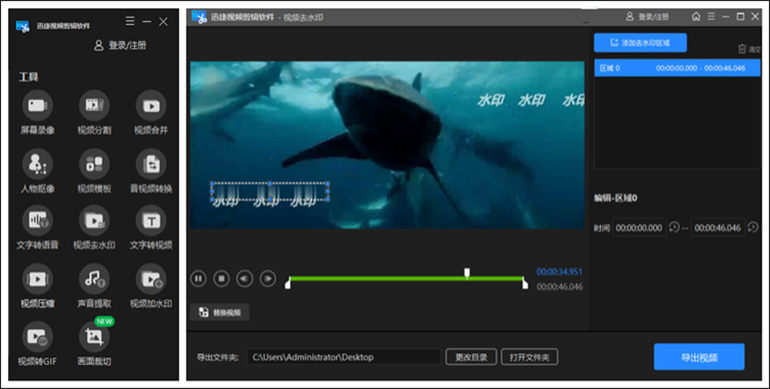Open the menu icon in watermark window title bar

coord(711,17)
